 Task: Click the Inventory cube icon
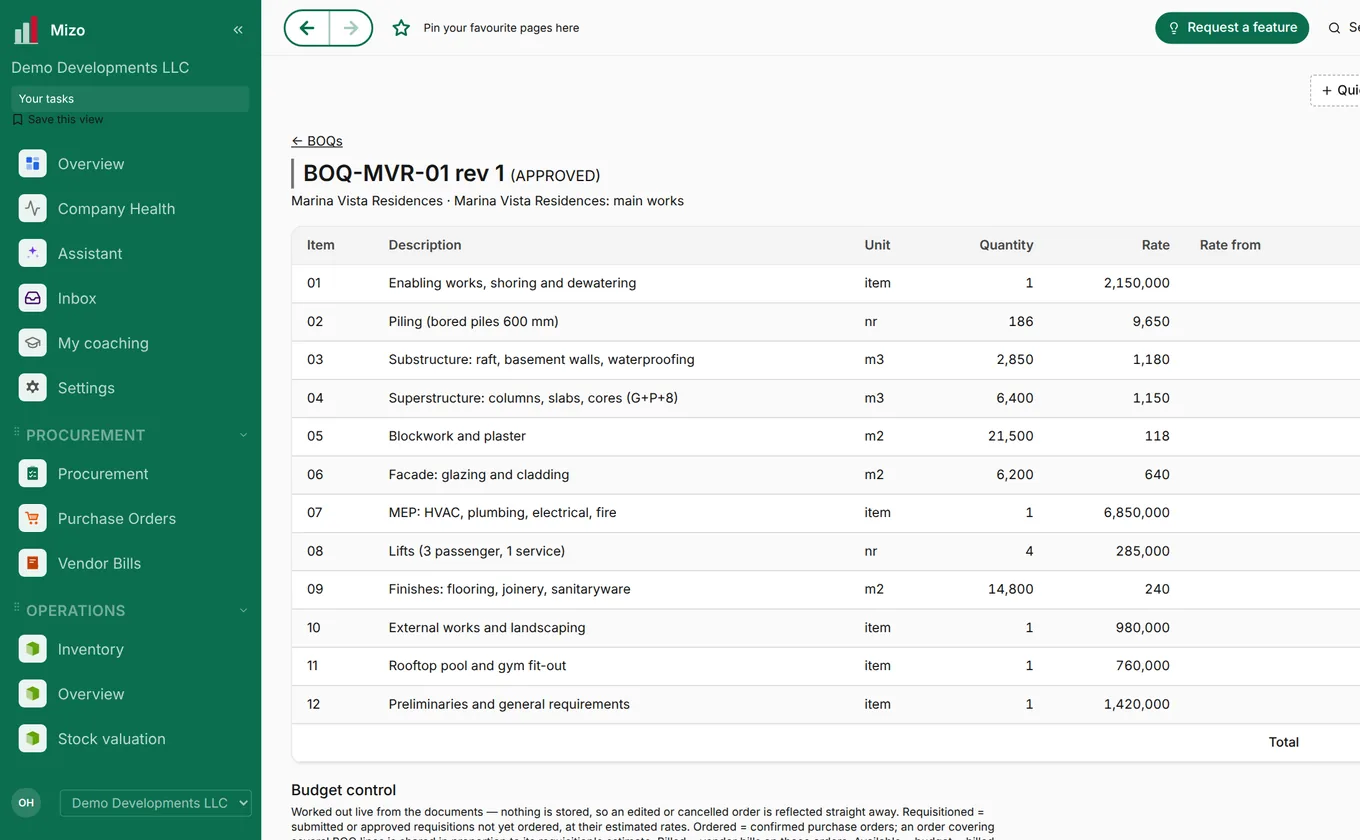[33, 649]
